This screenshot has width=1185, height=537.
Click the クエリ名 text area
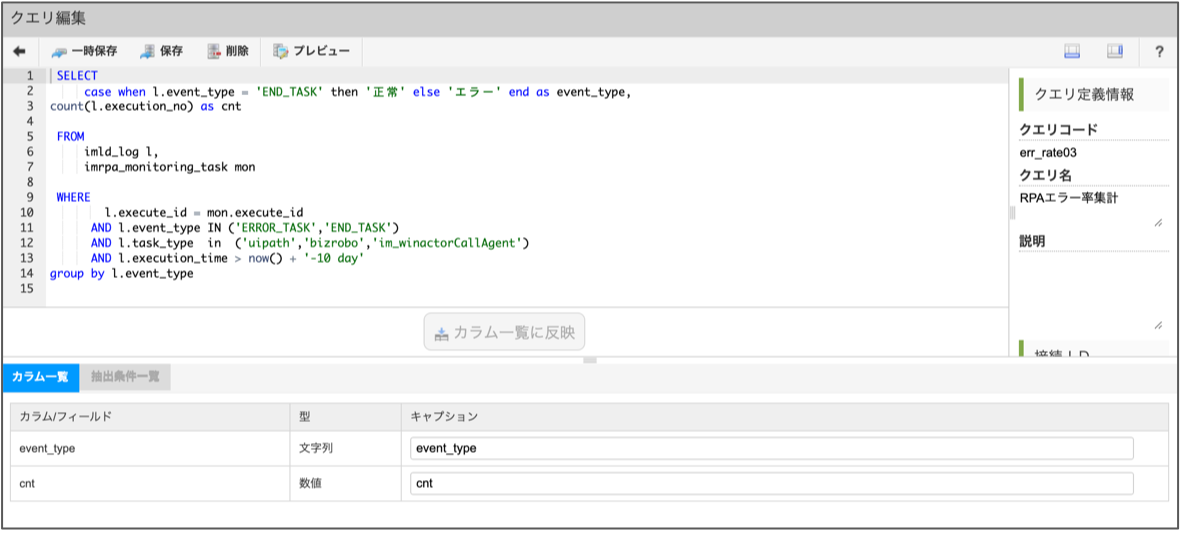[x=1087, y=208]
